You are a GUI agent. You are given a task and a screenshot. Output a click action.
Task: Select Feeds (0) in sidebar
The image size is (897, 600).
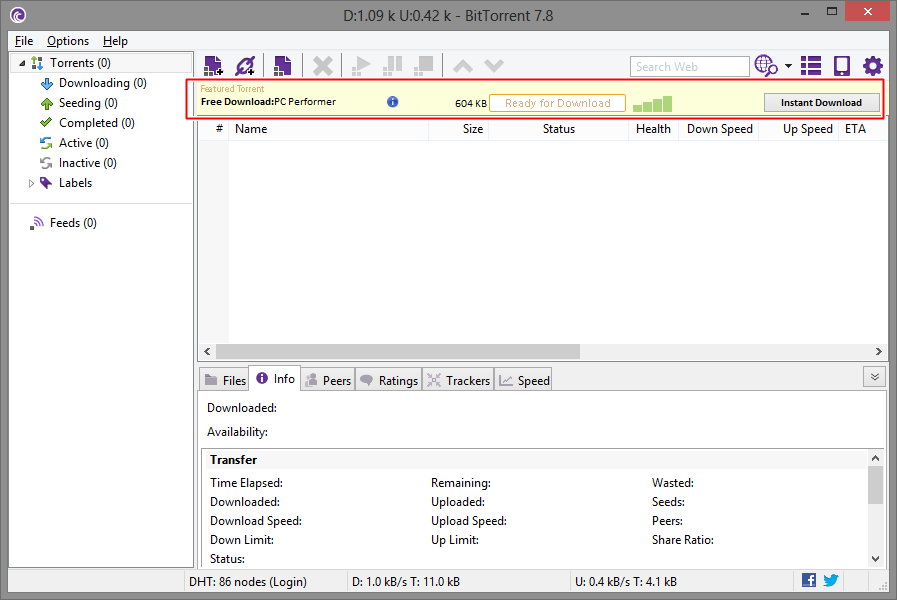point(73,223)
